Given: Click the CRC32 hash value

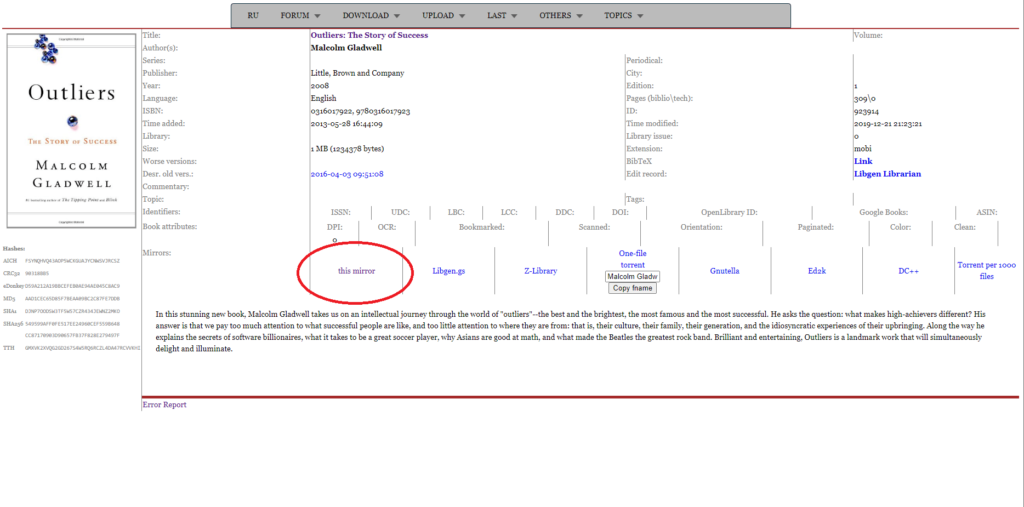Looking at the screenshot, I should (x=38, y=274).
